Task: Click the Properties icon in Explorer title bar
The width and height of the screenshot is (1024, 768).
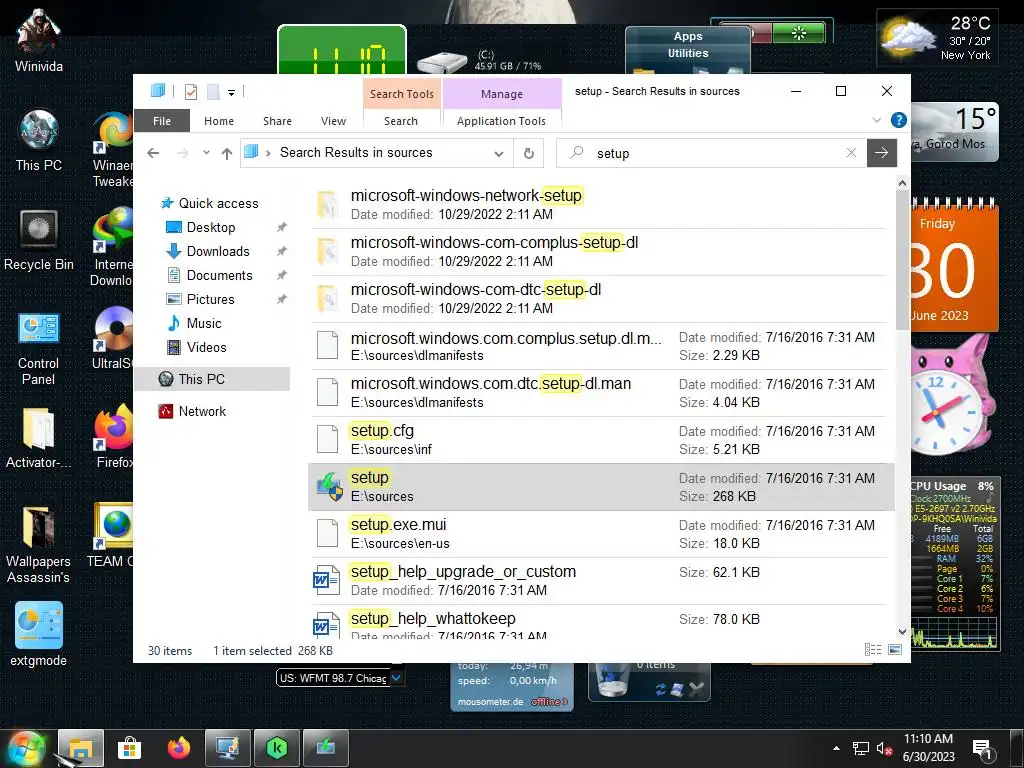Action: [191, 92]
